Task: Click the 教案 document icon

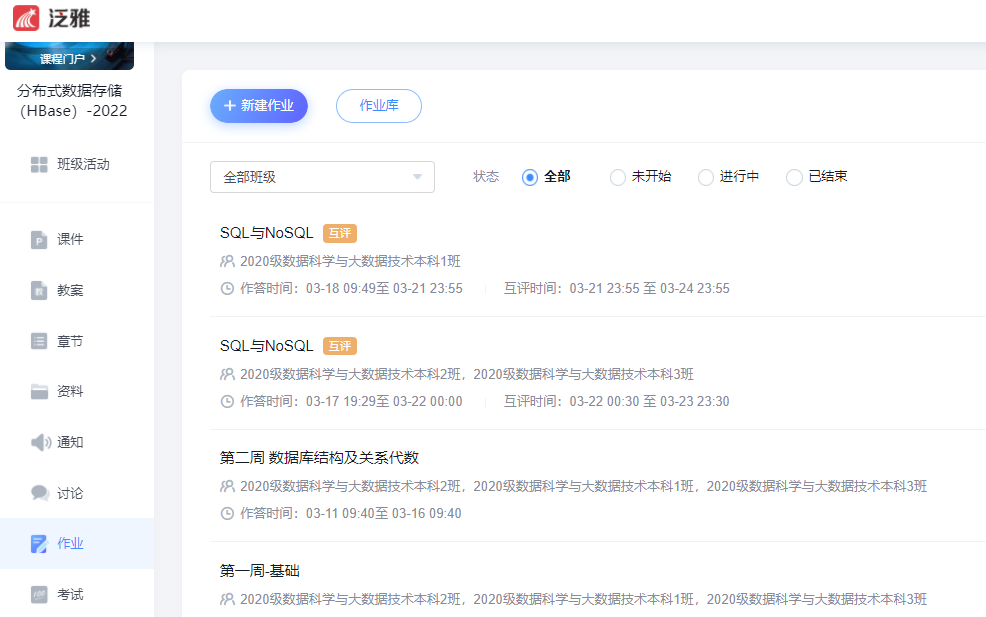Action: tap(39, 291)
